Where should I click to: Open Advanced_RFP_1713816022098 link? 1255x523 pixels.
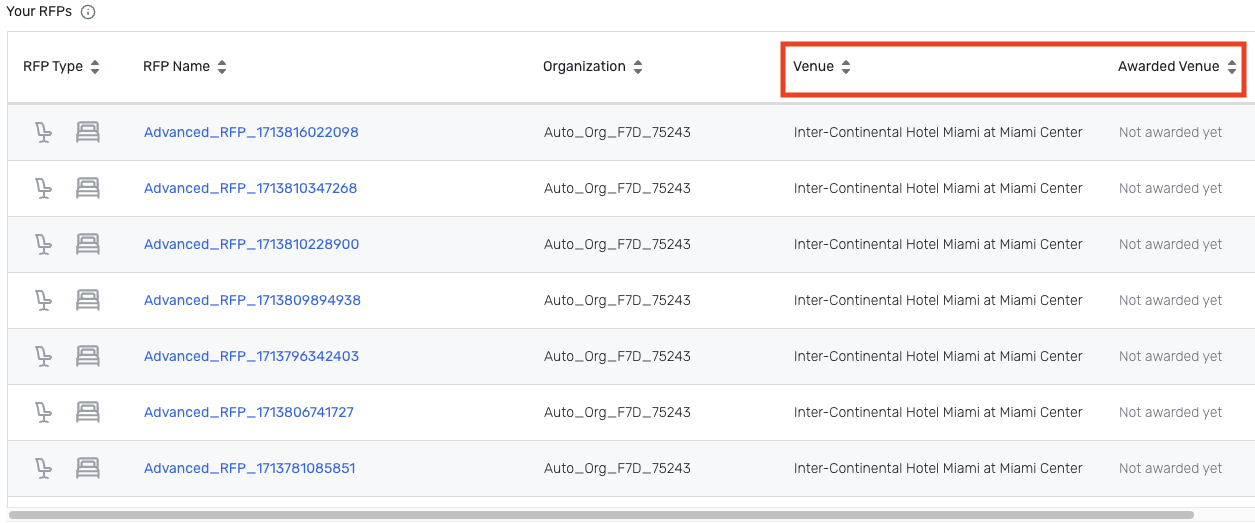tap(251, 132)
